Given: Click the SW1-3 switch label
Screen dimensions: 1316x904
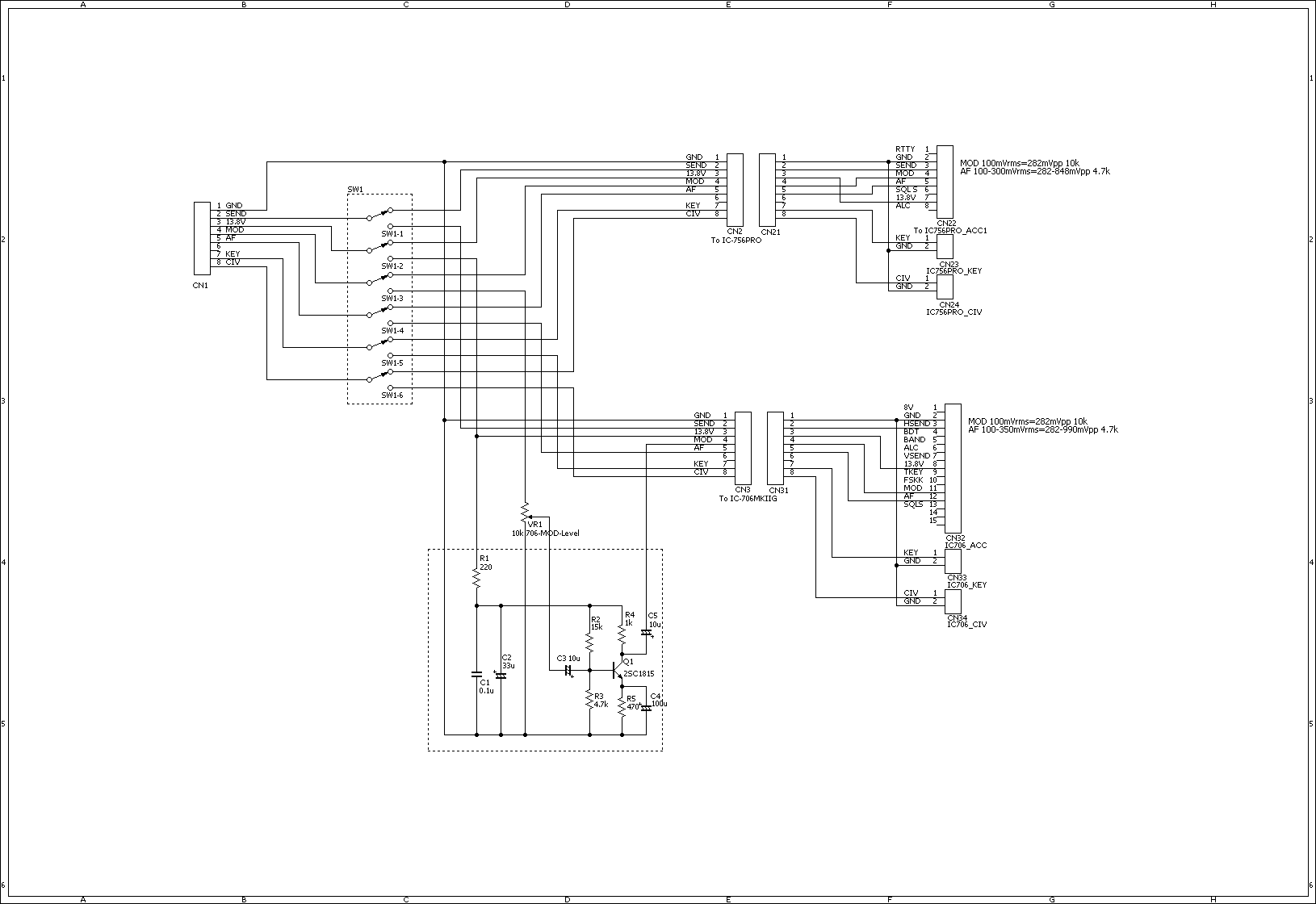Looking at the screenshot, I should click(x=392, y=299).
